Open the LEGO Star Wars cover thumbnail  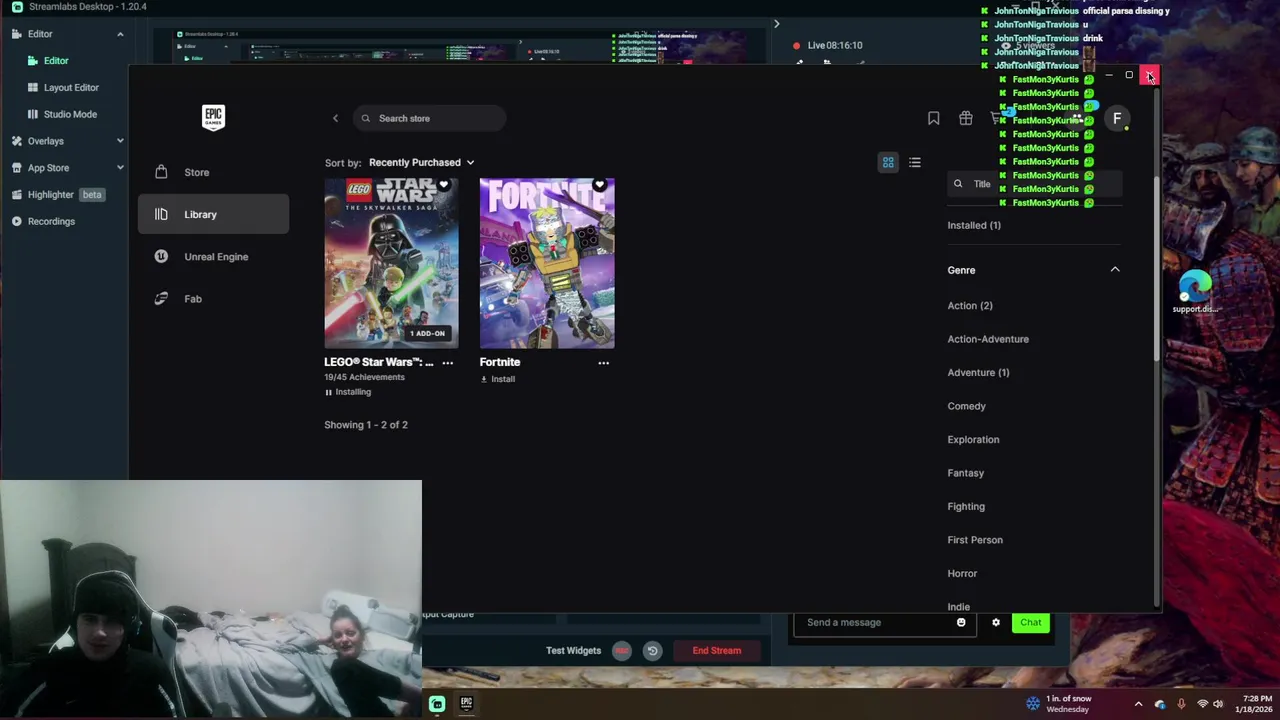coord(391,263)
